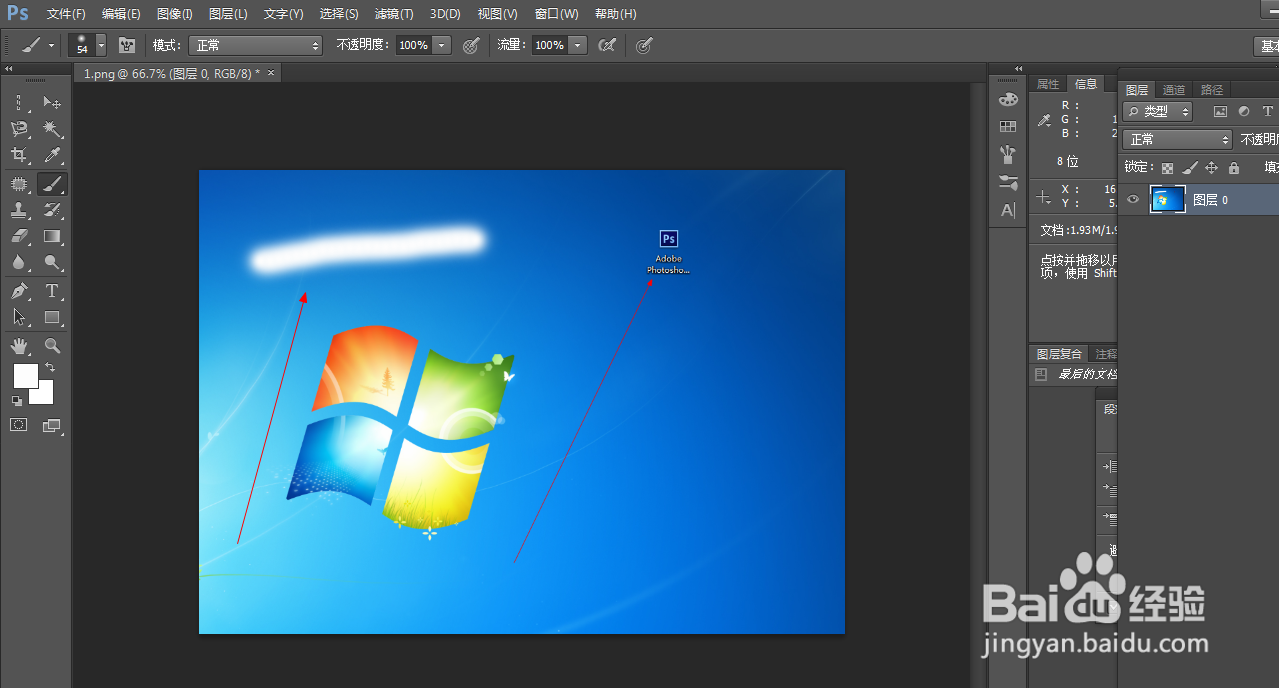Select the Clone Stamp tool

tap(19, 210)
